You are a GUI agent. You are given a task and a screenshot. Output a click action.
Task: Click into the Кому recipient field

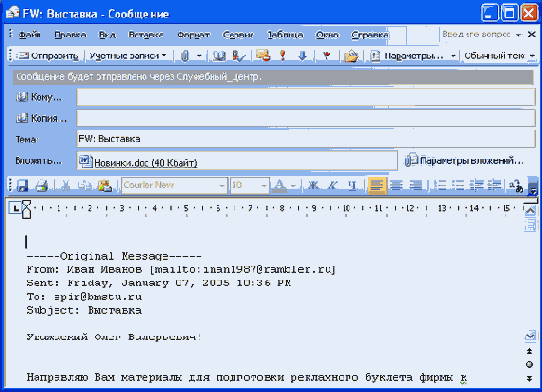(306, 97)
